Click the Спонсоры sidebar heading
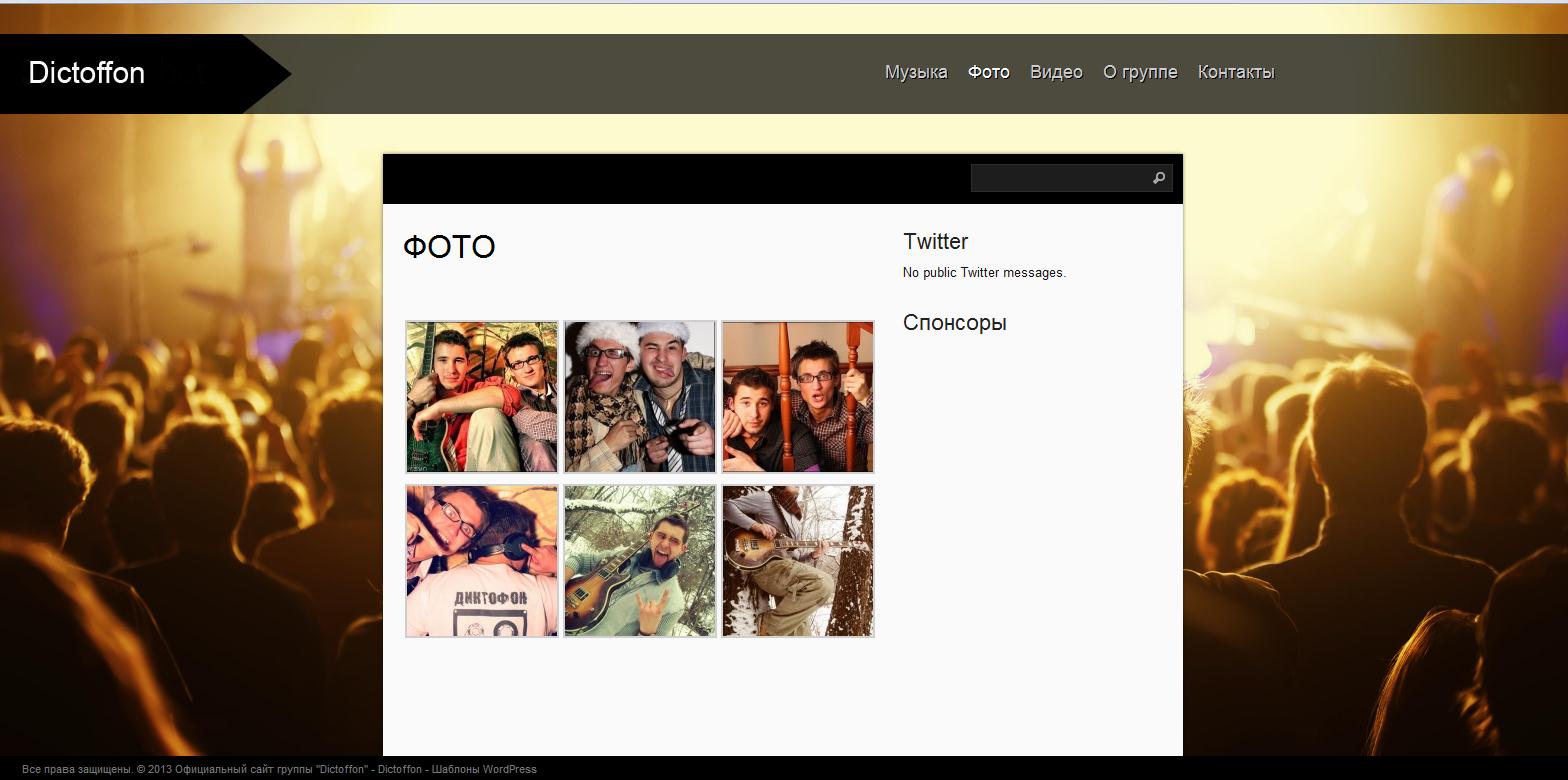 pos(955,323)
